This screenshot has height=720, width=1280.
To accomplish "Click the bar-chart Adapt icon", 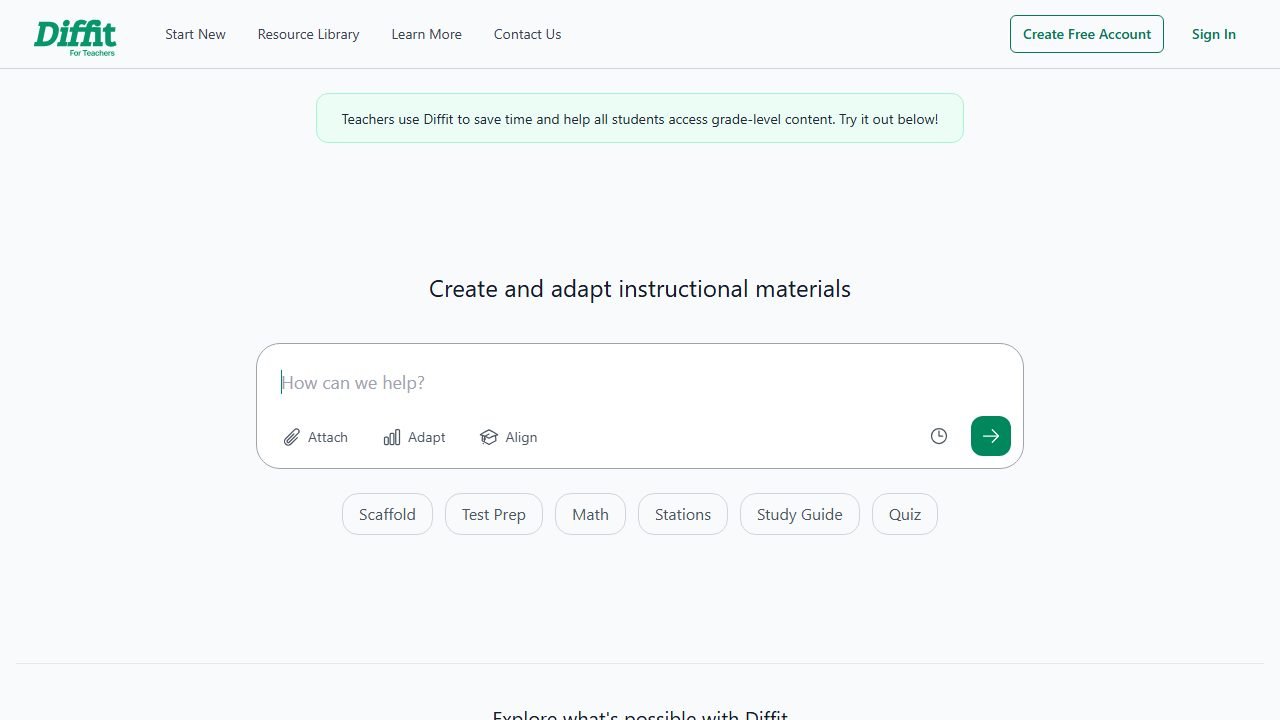I will (x=392, y=437).
